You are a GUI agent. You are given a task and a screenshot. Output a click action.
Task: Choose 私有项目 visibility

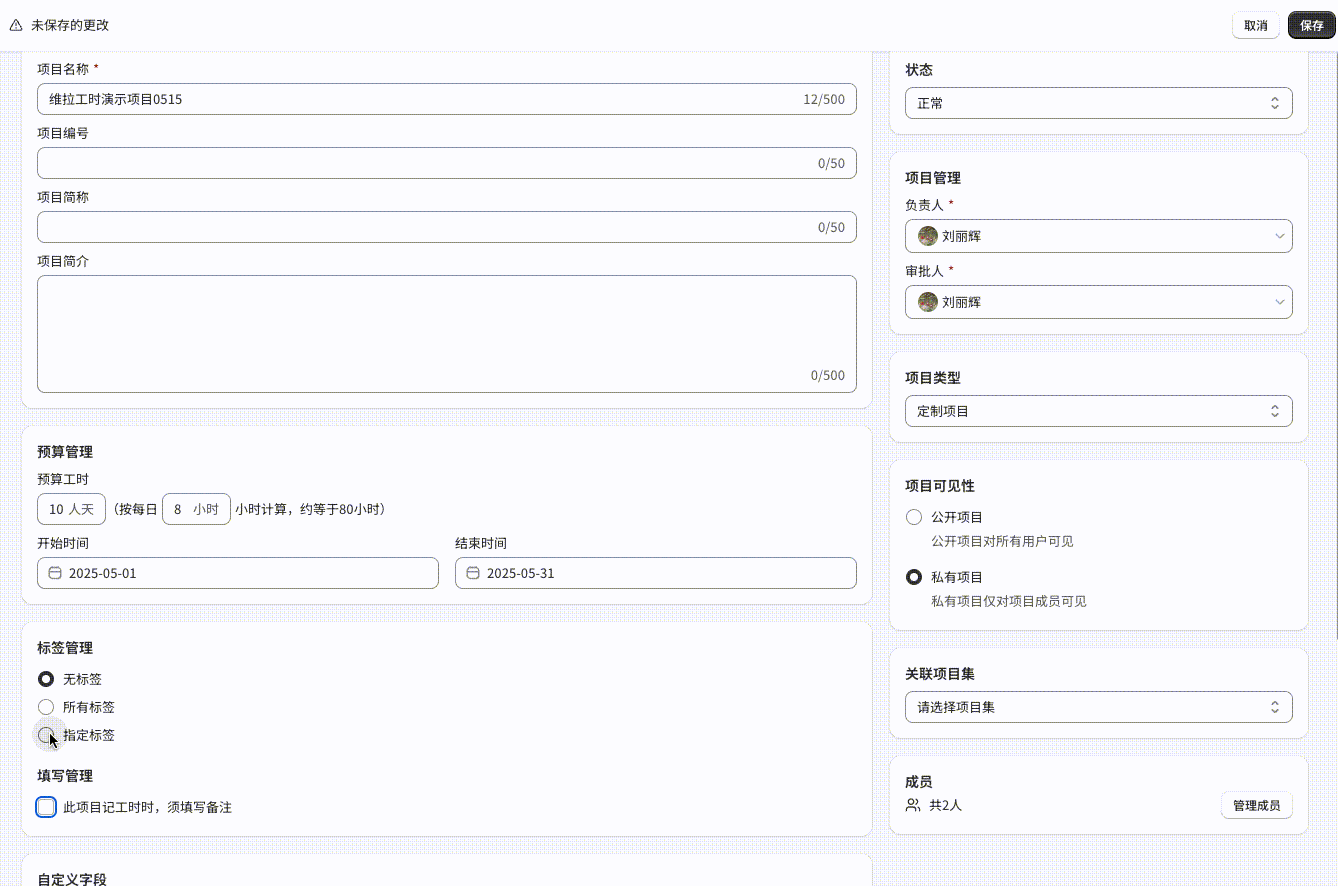pyautogui.click(x=914, y=577)
